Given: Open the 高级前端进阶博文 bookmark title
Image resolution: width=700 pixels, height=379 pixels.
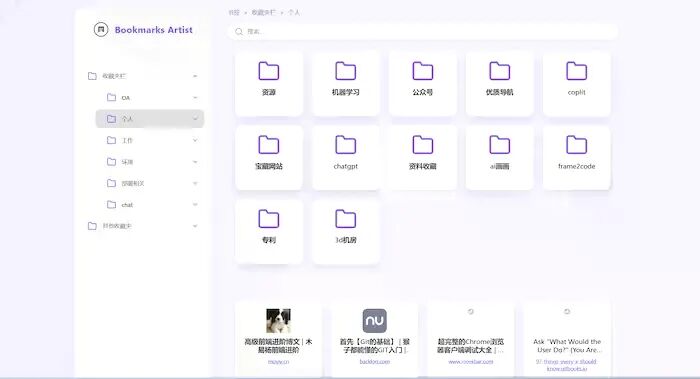Looking at the screenshot, I should pos(279,346).
